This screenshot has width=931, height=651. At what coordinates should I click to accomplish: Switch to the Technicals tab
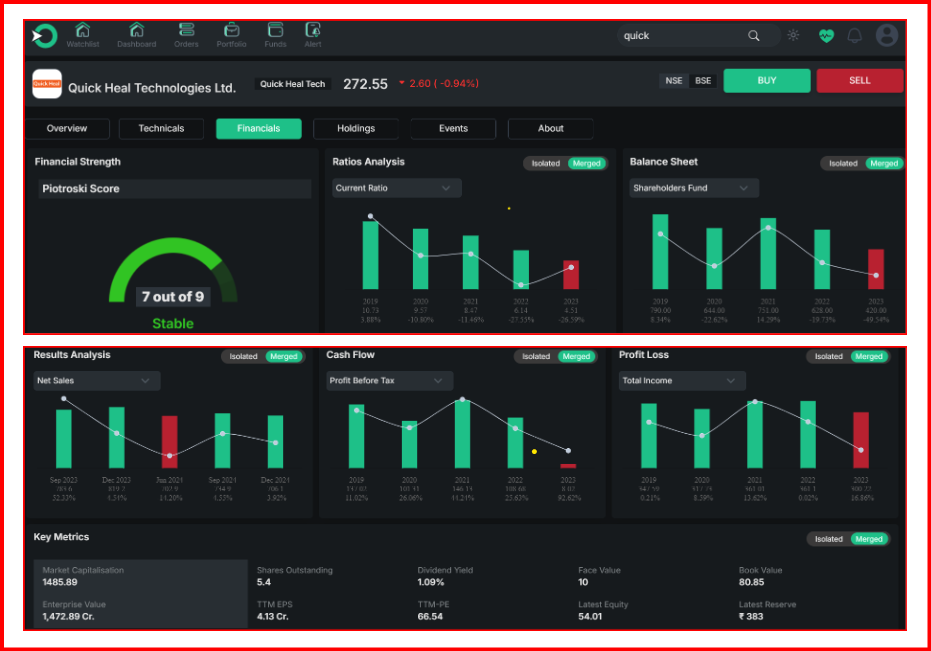click(x=162, y=128)
